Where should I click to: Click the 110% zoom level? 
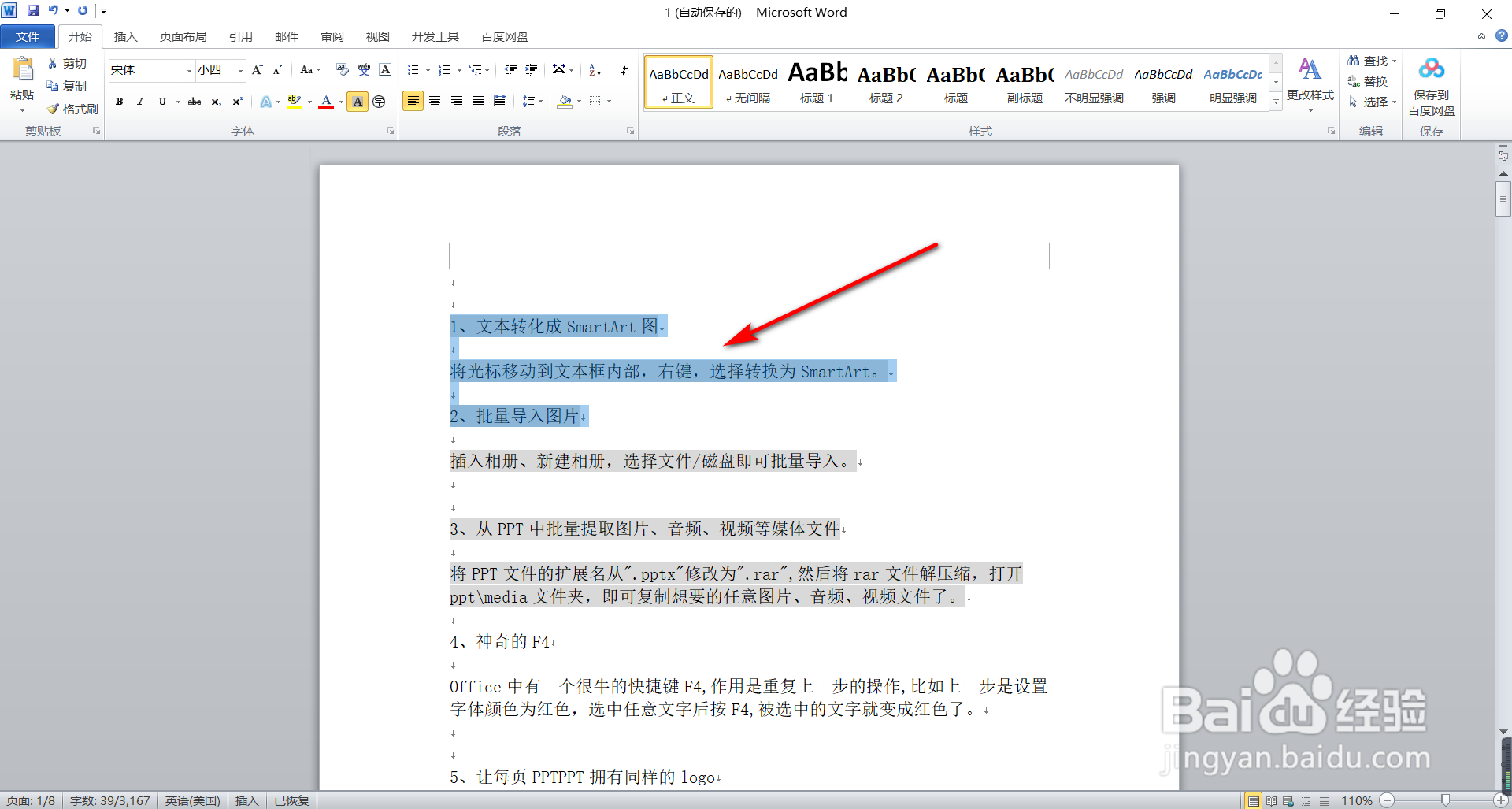click(1356, 801)
